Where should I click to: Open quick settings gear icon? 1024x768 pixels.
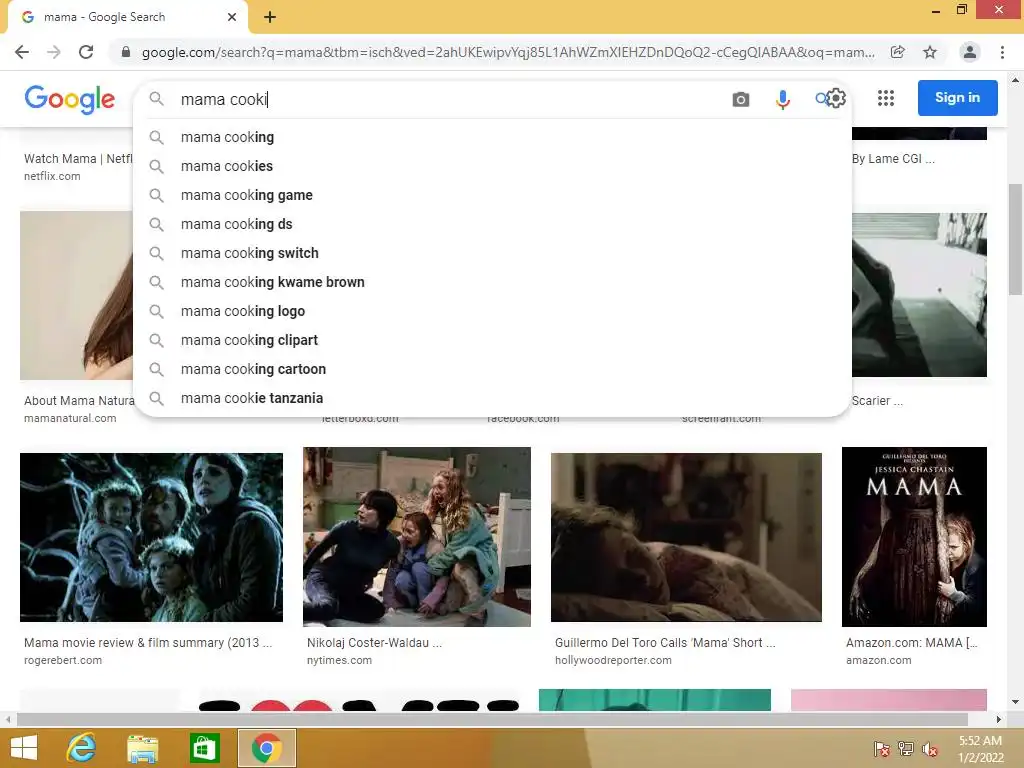837,98
